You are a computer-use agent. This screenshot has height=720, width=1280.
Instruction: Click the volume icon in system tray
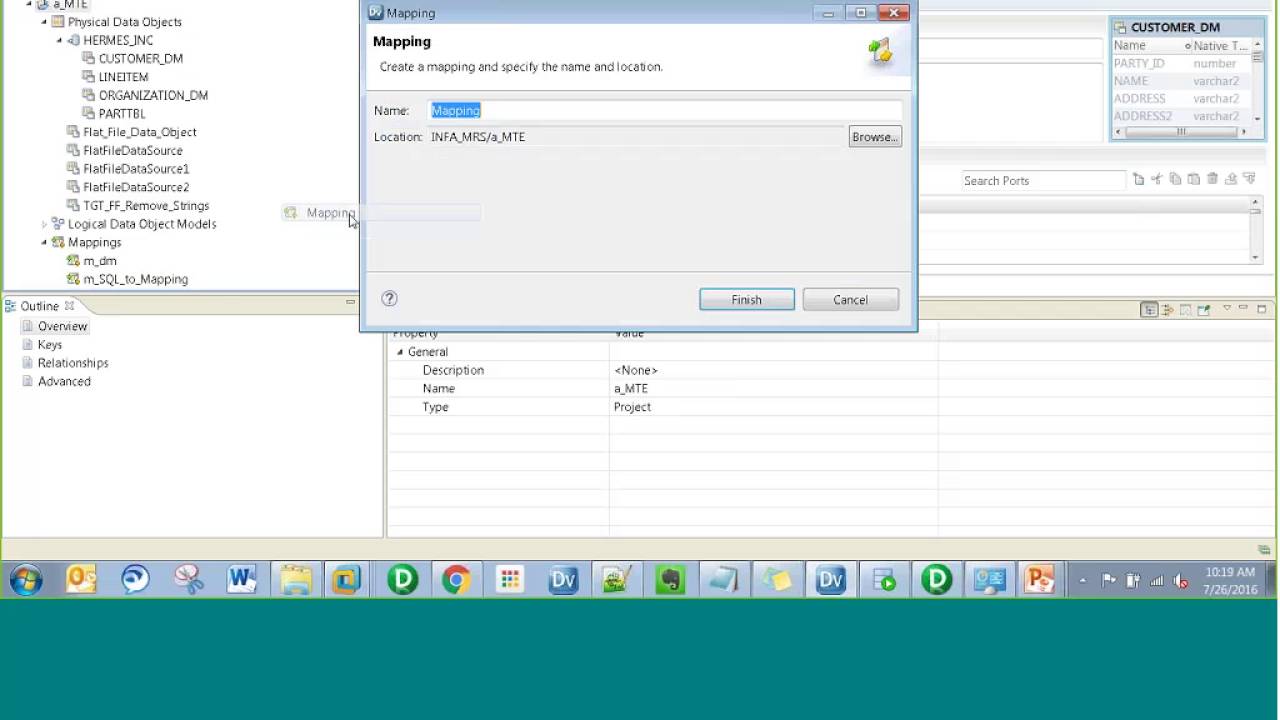pos(1181,580)
